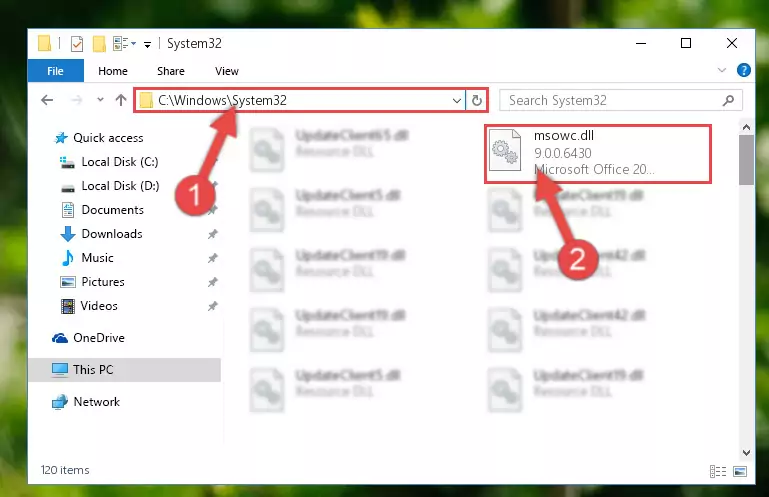This screenshot has width=769, height=497.
Task: Switch to the Share ribbon tab
Action: tap(171, 71)
